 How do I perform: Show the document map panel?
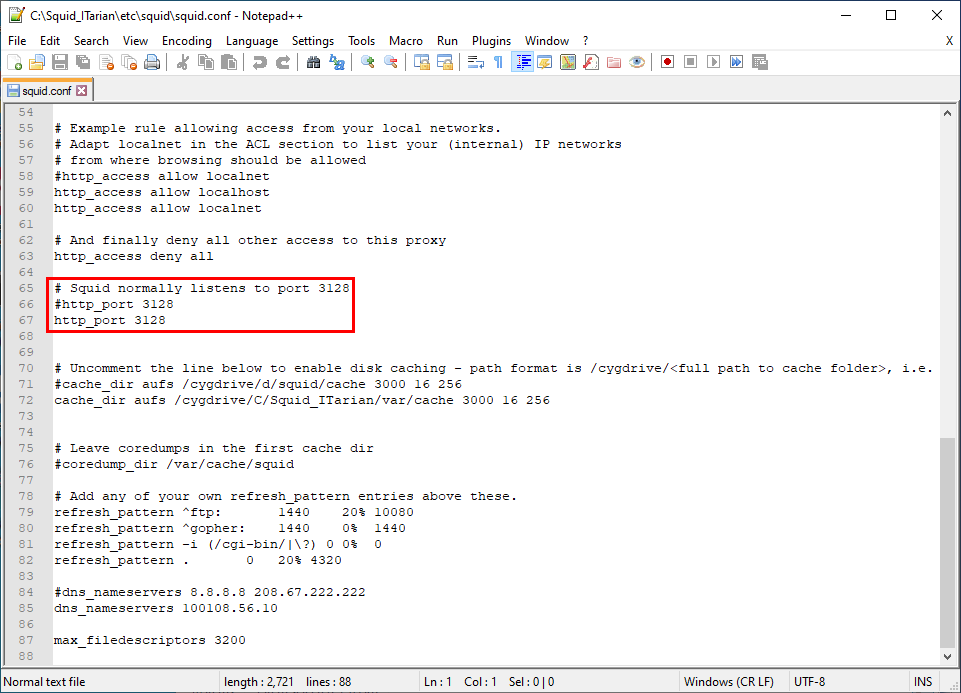pos(568,62)
